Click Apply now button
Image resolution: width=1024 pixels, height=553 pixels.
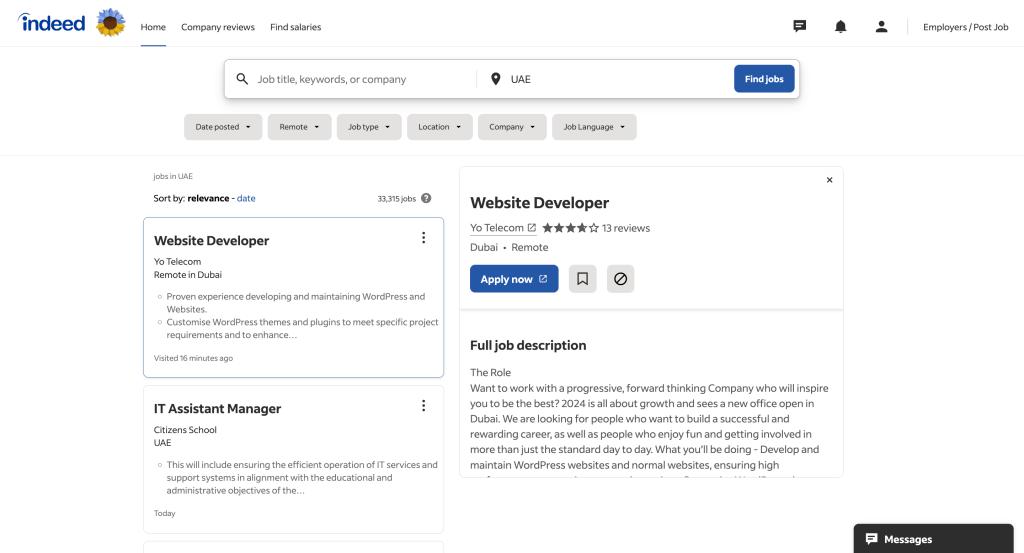[x=513, y=279]
